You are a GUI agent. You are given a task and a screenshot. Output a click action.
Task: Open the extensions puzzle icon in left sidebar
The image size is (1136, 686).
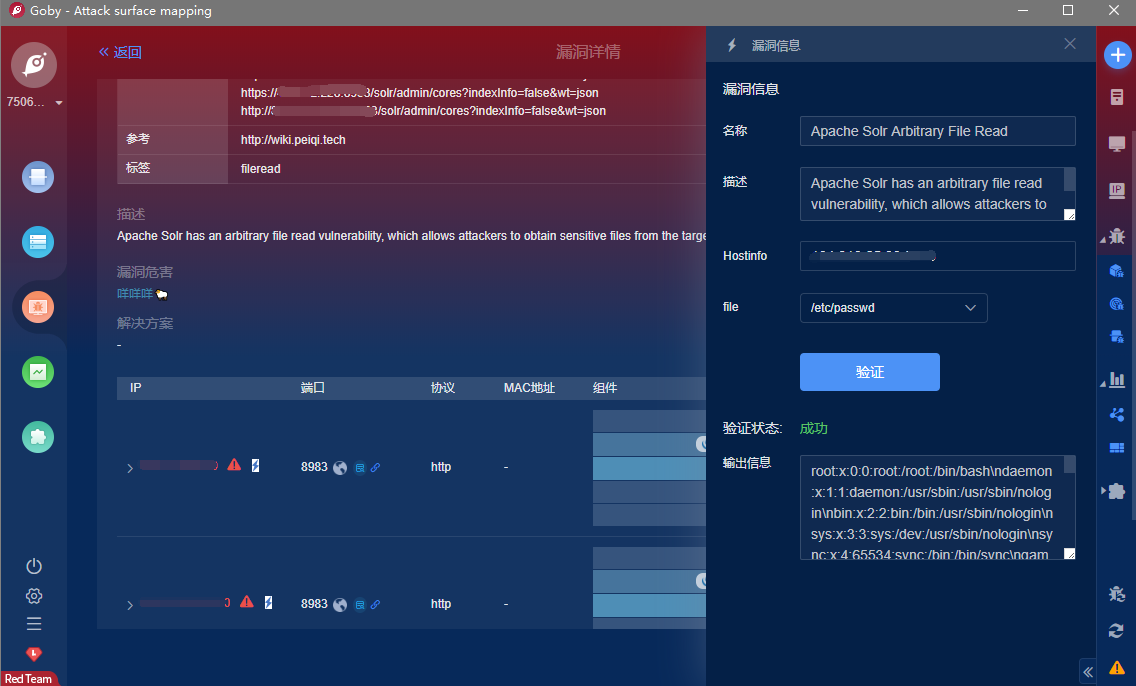(x=38, y=437)
